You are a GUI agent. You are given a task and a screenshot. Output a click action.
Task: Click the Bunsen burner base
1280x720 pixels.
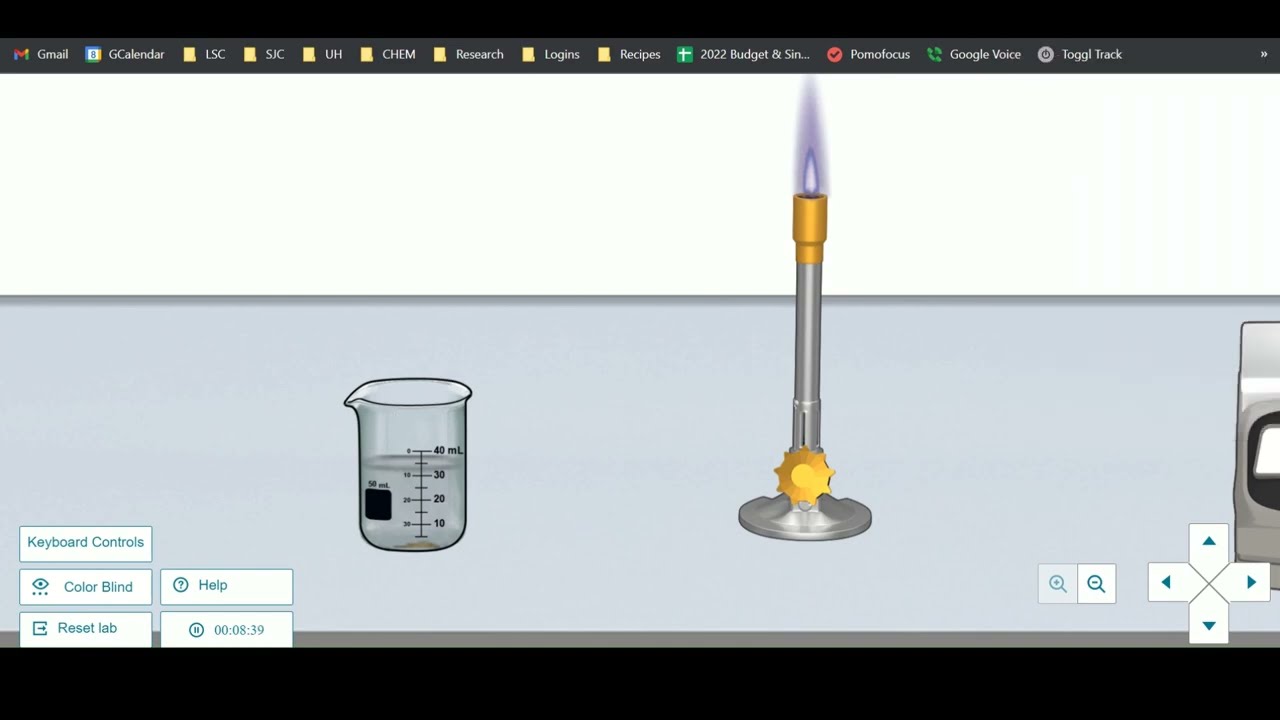(x=805, y=518)
